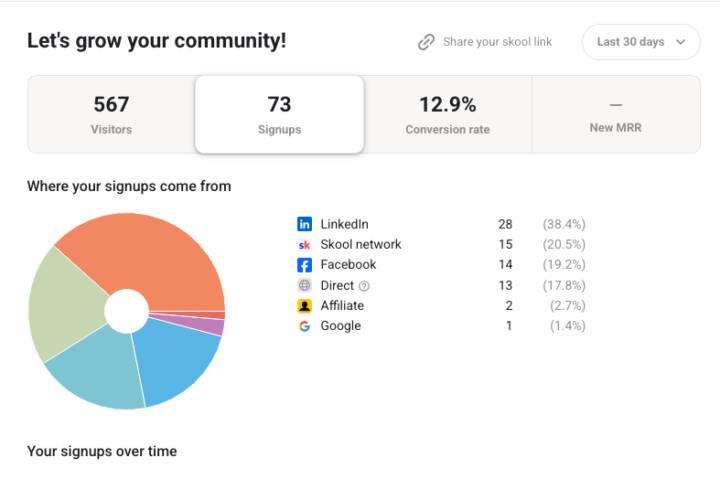Click the Facebook source icon

coord(305,265)
